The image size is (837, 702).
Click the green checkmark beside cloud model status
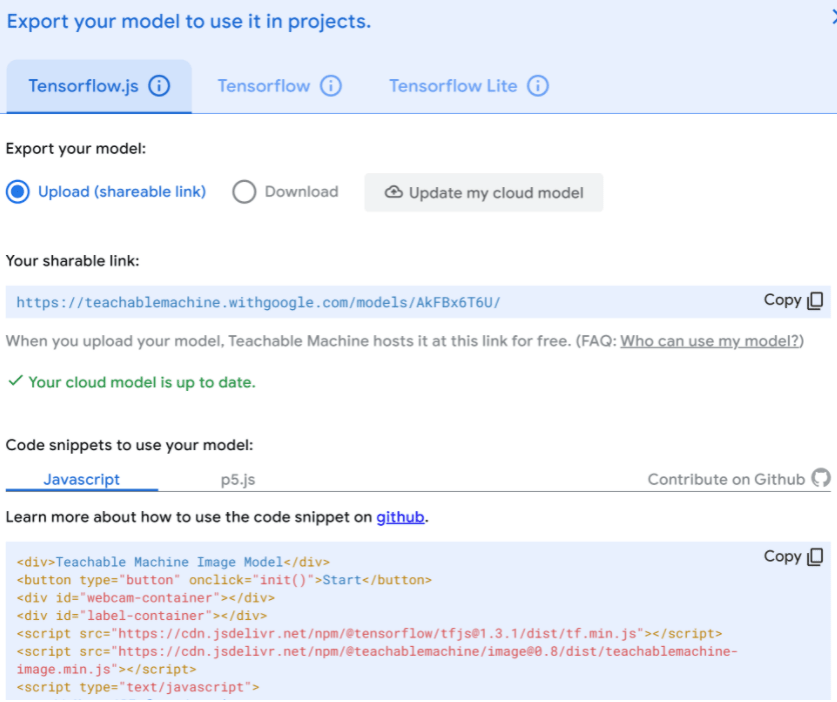tap(15, 381)
